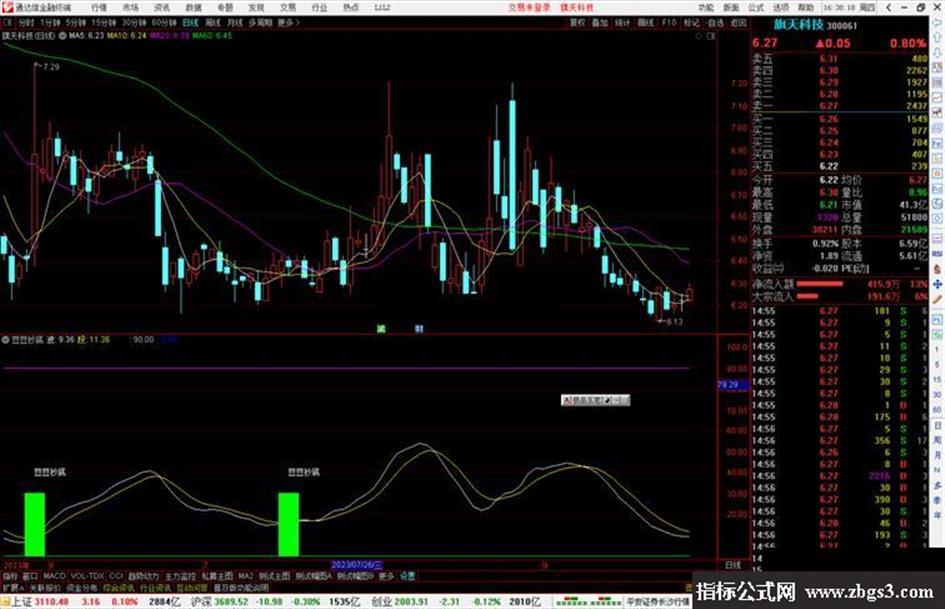
Task: Switch chart to 5分钟 period
Action: click(75, 22)
